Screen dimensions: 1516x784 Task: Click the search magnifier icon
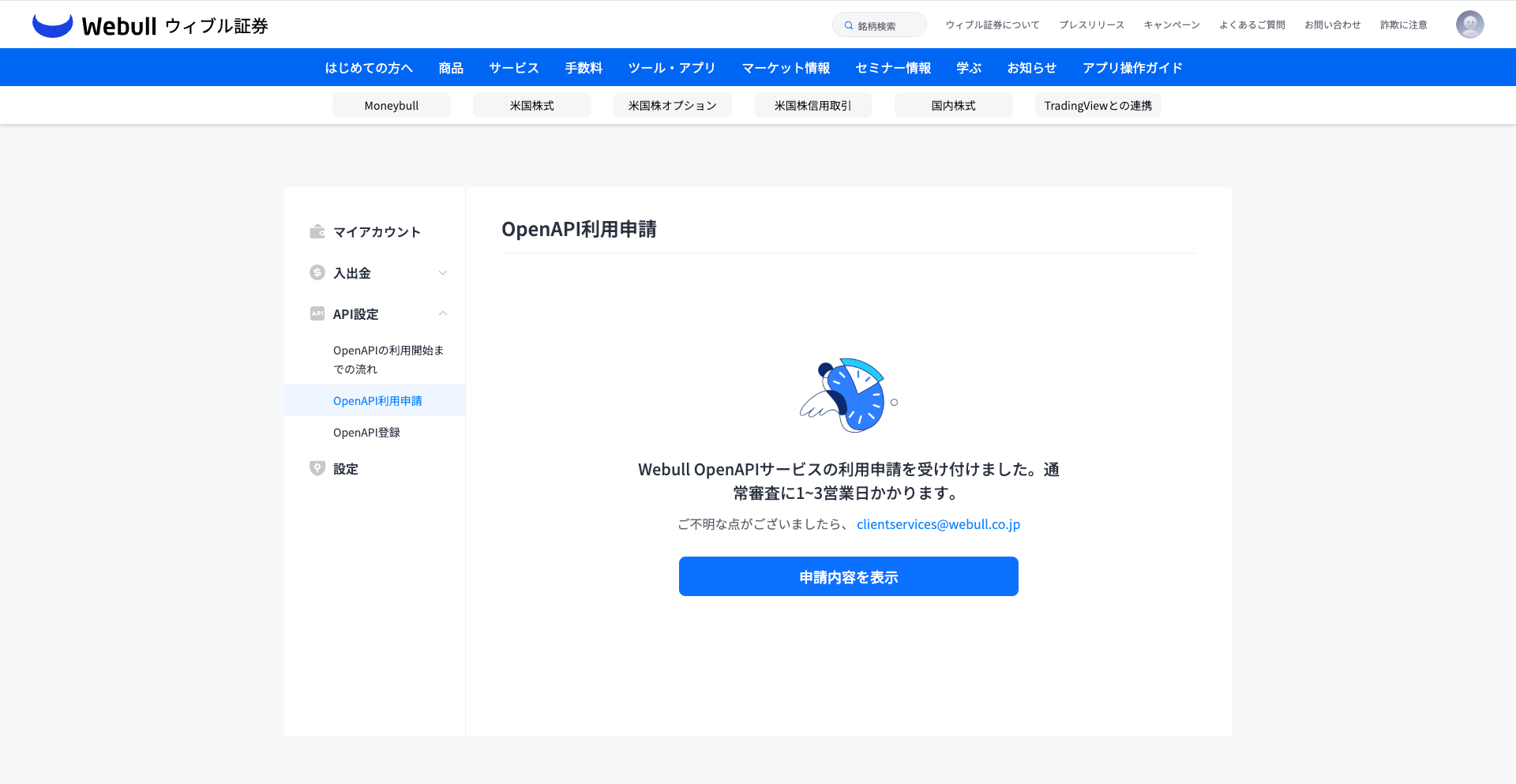pyautogui.click(x=849, y=25)
